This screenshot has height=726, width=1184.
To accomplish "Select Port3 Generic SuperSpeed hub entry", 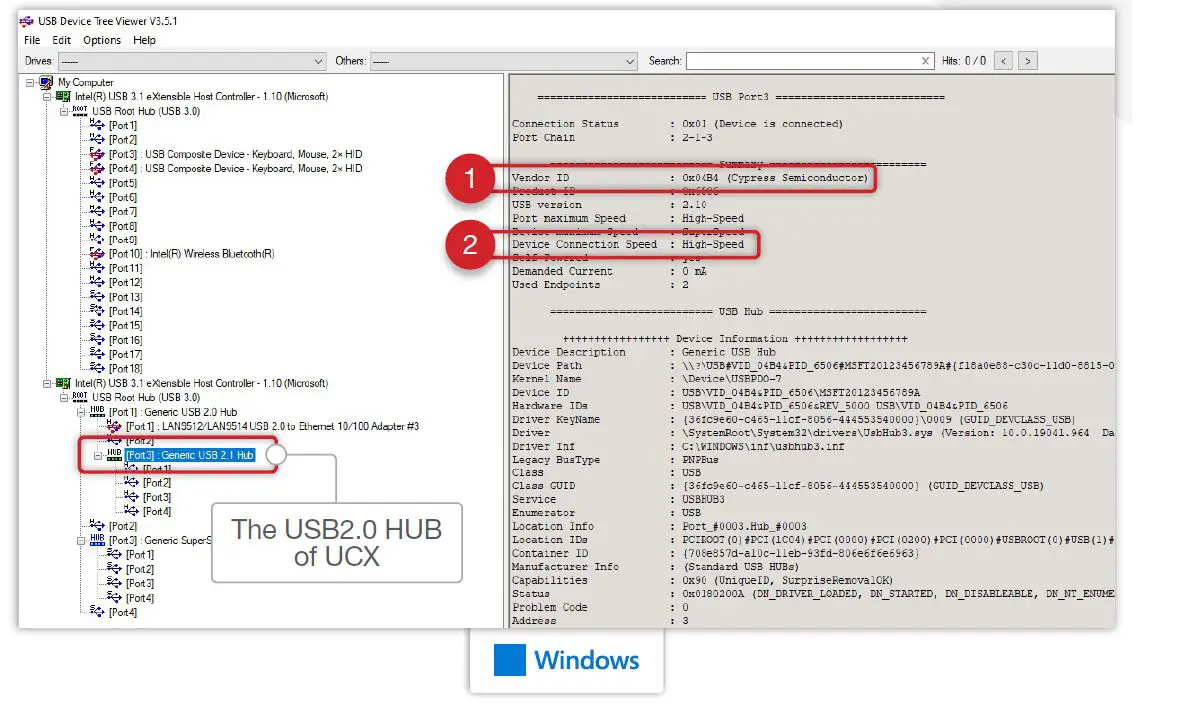I will pos(160,541).
